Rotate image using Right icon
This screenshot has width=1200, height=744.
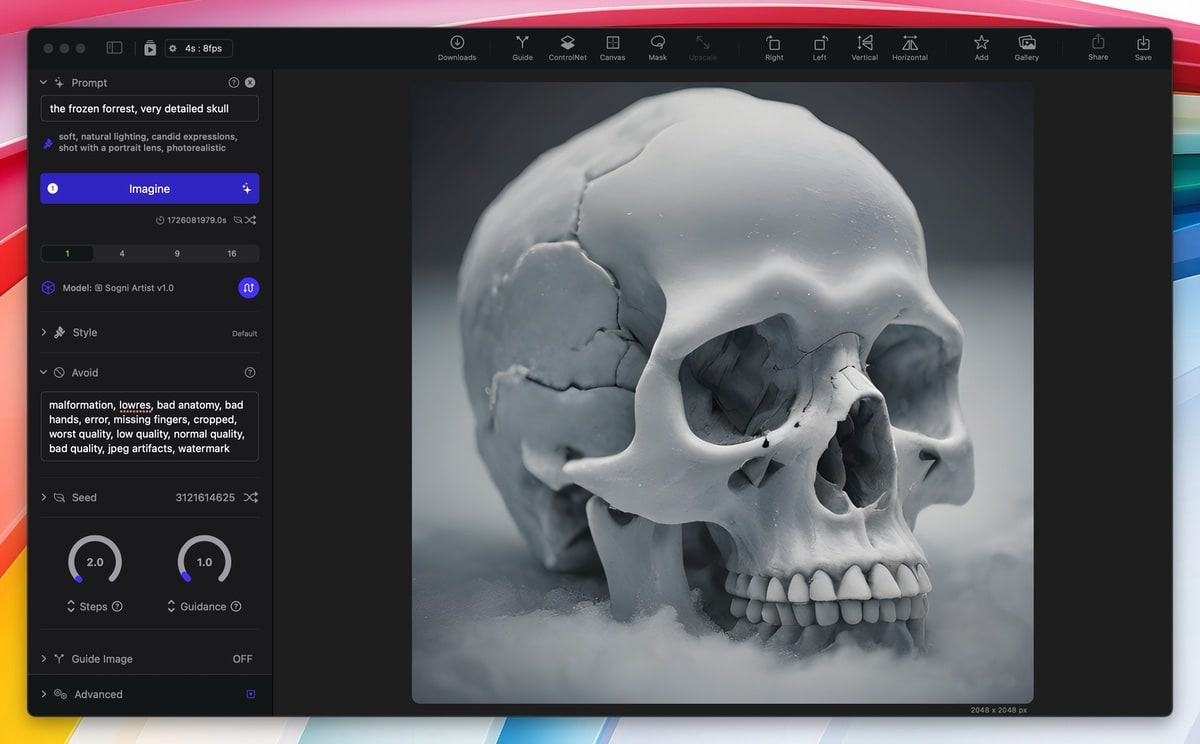pyautogui.click(x=774, y=46)
